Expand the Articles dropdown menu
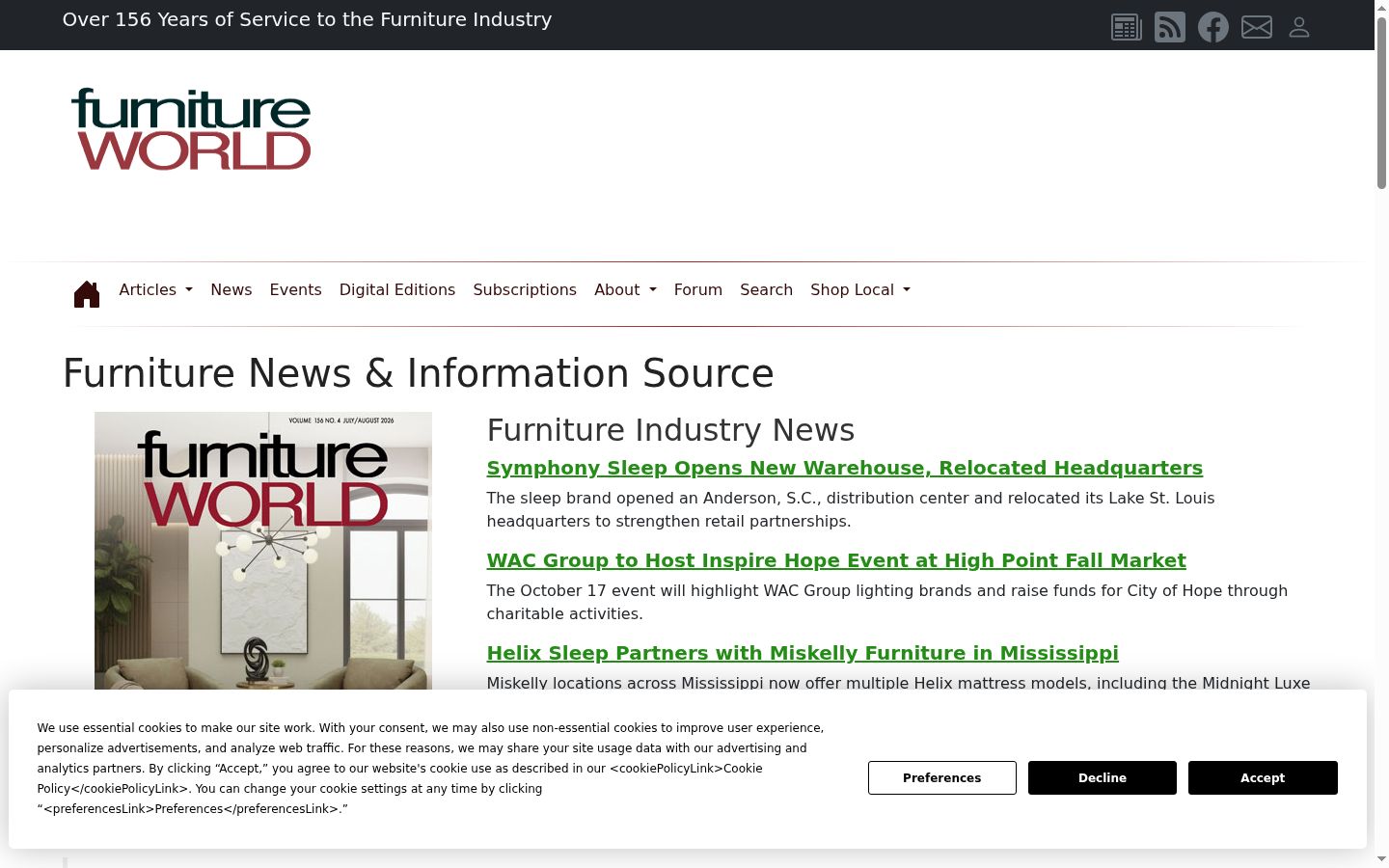Image resolution: width=1389 pixels, height=868 pixels. point(155,289)
